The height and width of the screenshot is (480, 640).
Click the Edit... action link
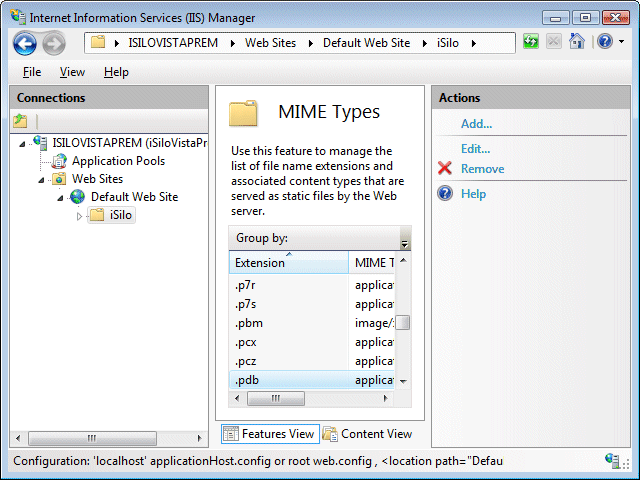pos(475,149)
